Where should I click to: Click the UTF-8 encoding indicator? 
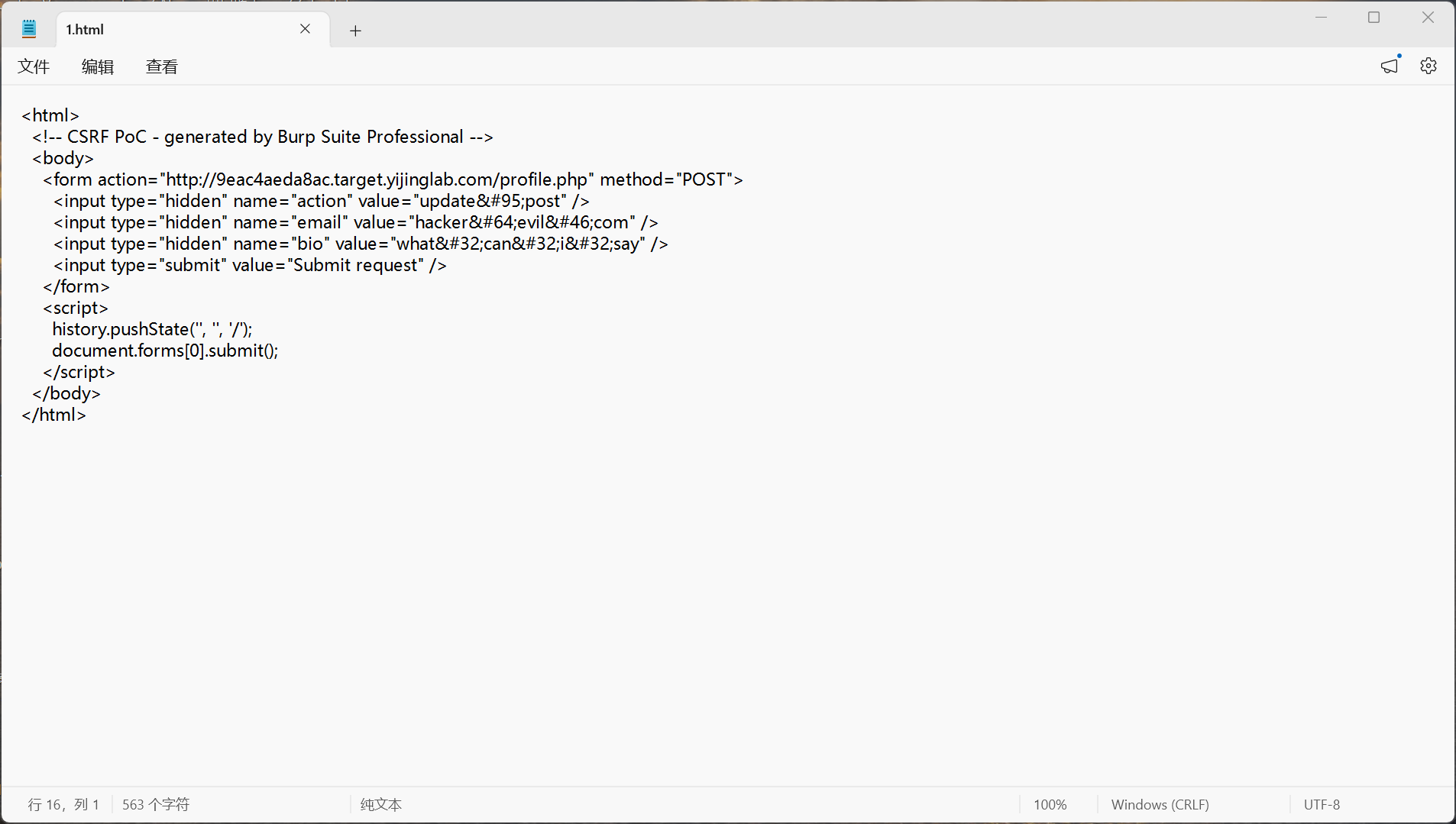pos(1322,804)
